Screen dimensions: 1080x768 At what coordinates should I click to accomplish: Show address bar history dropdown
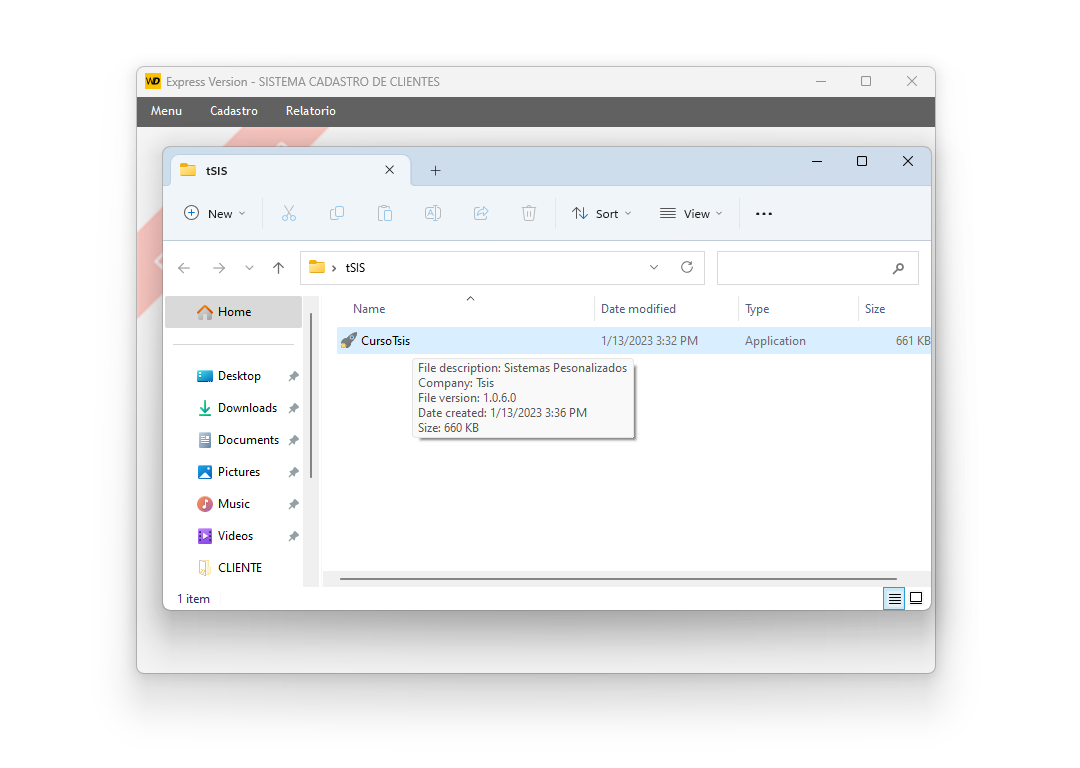click(x=654, y=268)
